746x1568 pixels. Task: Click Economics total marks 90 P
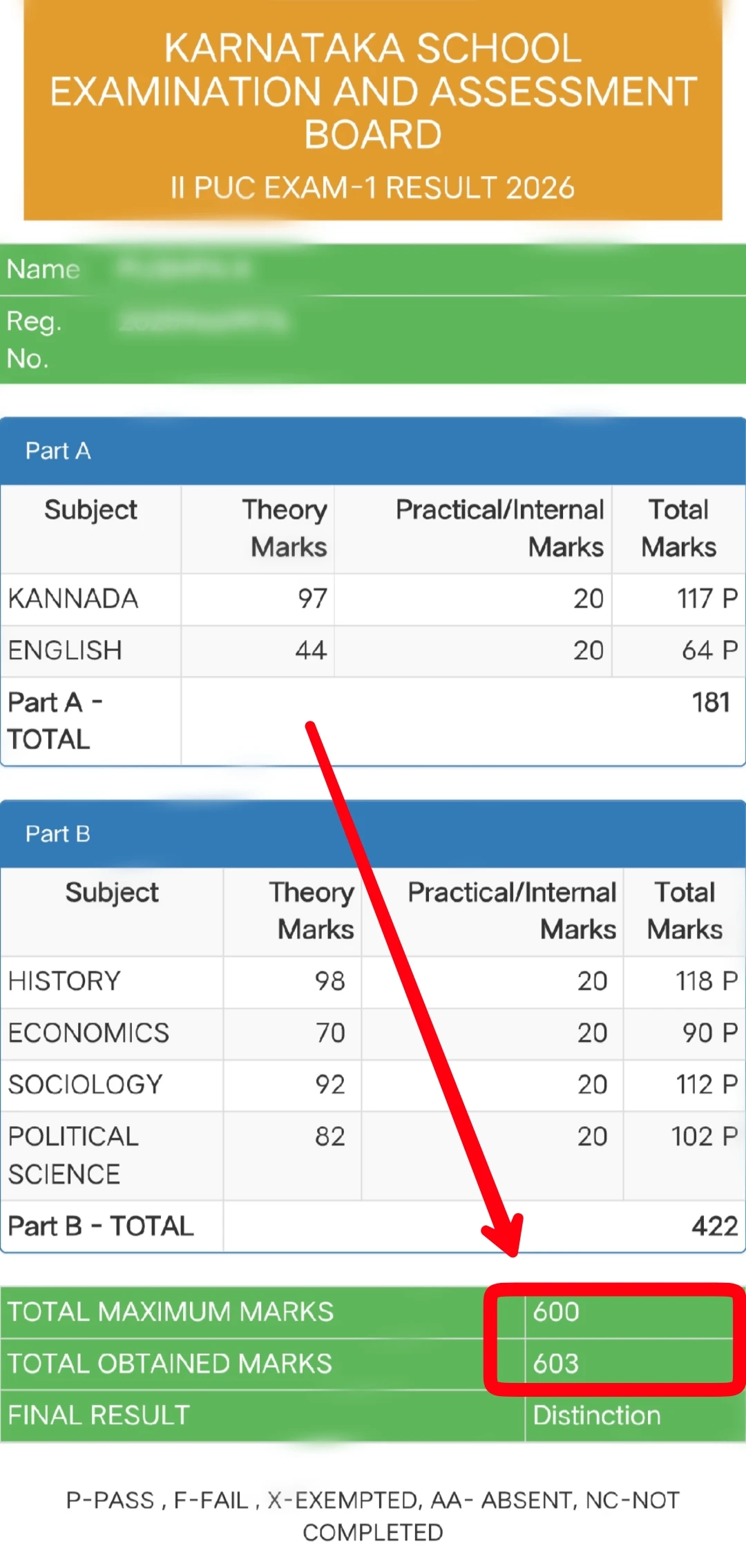(x=711, y=1033)
